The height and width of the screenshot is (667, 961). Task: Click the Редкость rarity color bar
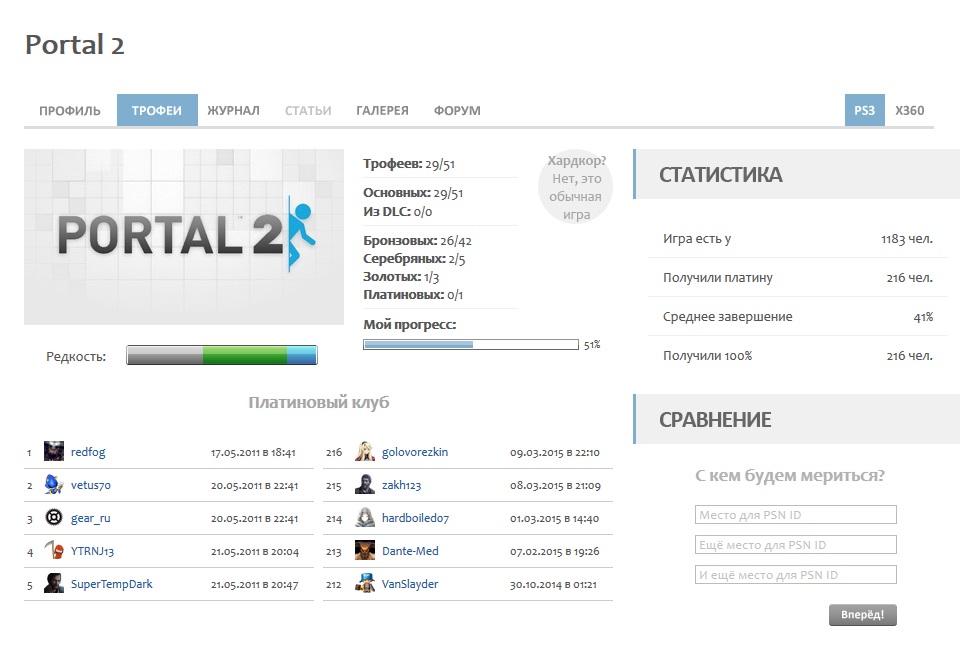coord(221,355)
